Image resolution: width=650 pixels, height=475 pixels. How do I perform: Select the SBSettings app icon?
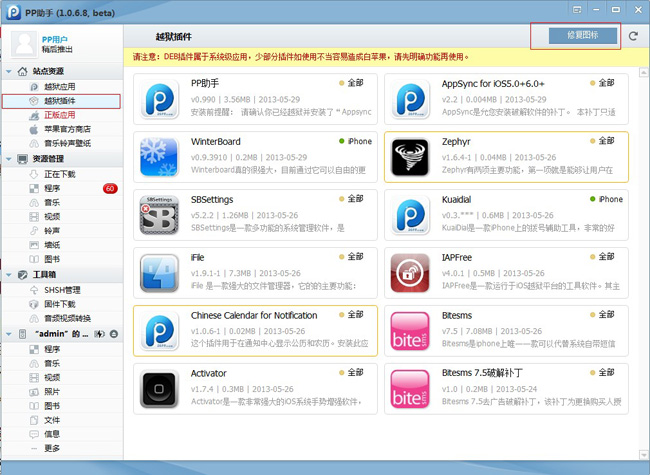[x=159, y=214]
